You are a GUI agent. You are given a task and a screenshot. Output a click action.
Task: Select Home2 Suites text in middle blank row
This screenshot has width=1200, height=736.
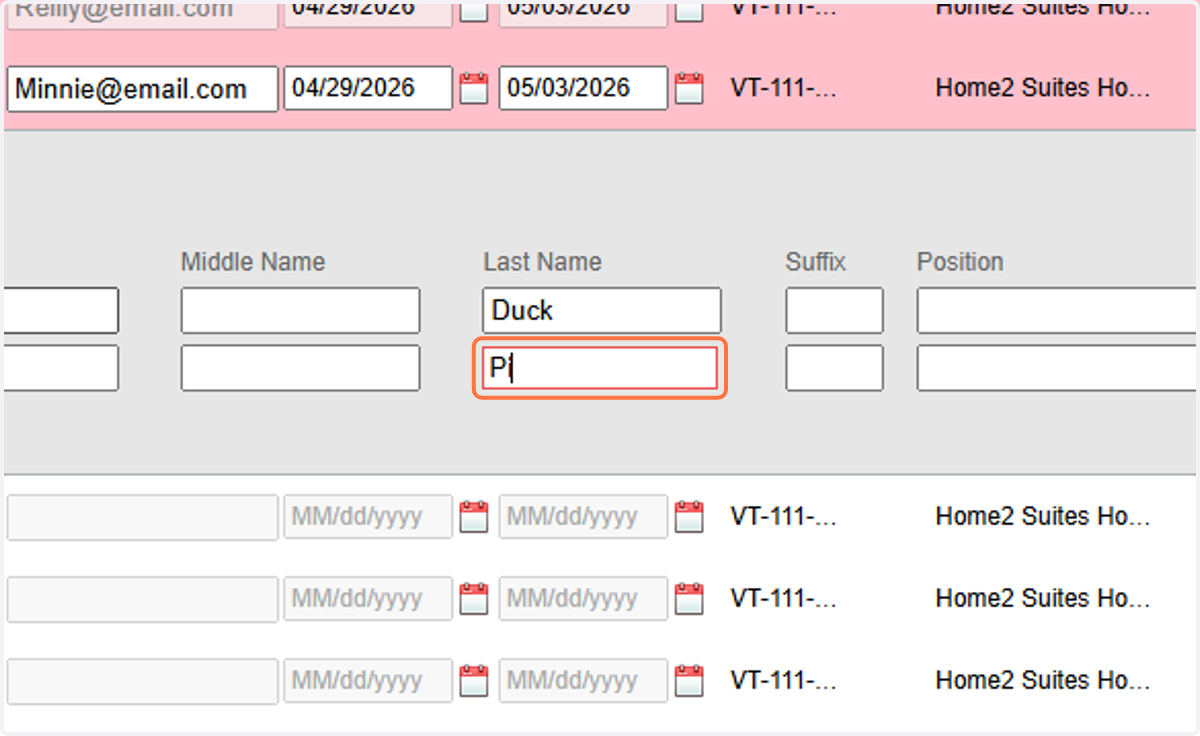click(1043, 599)
